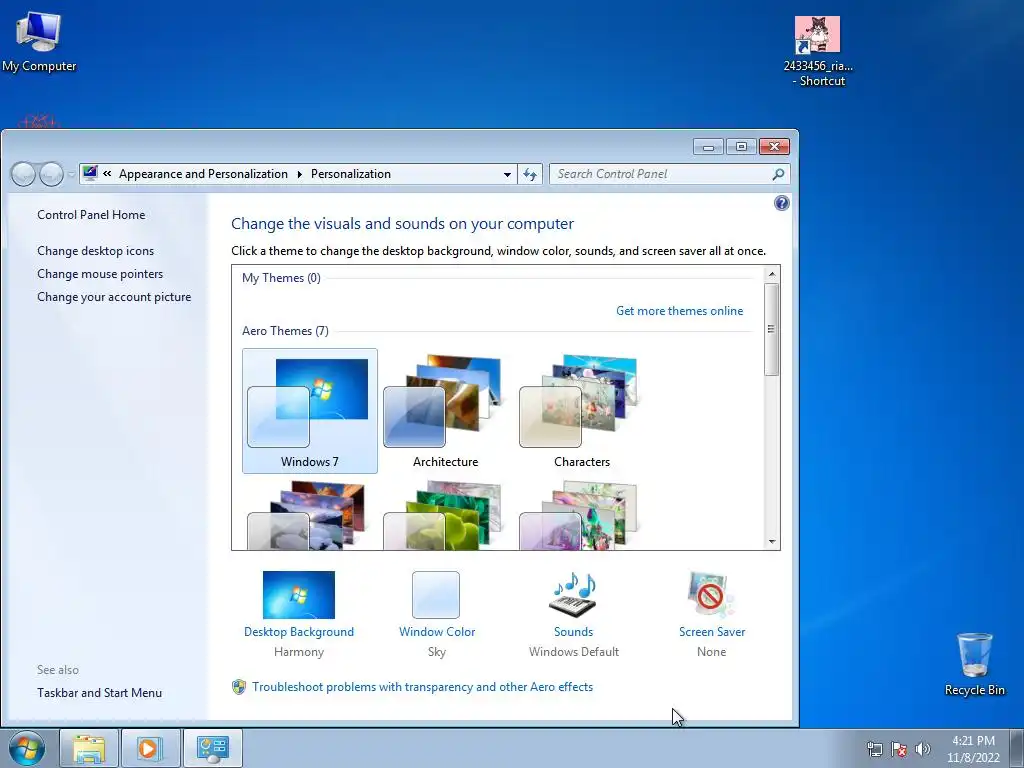Open Control Panel Home link
1024x768 pixels.
tap(91, 215)
